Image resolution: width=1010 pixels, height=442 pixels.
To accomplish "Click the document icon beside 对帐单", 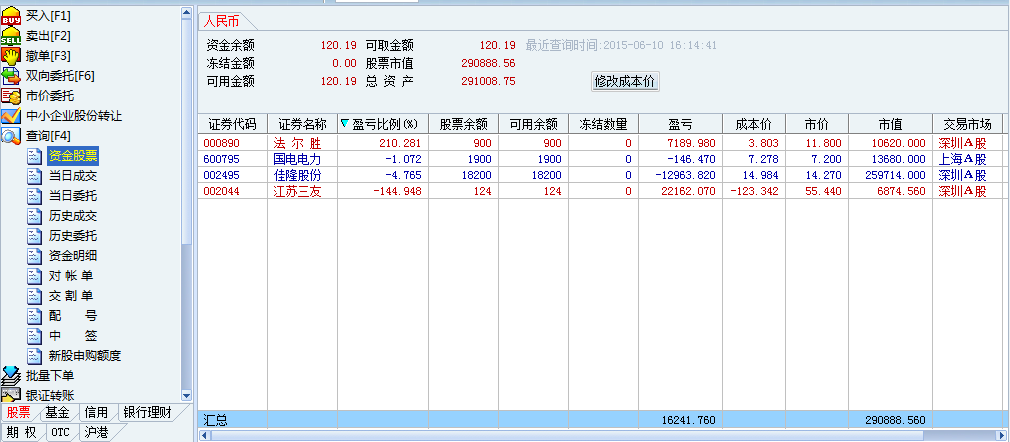I will click(35, 276).
